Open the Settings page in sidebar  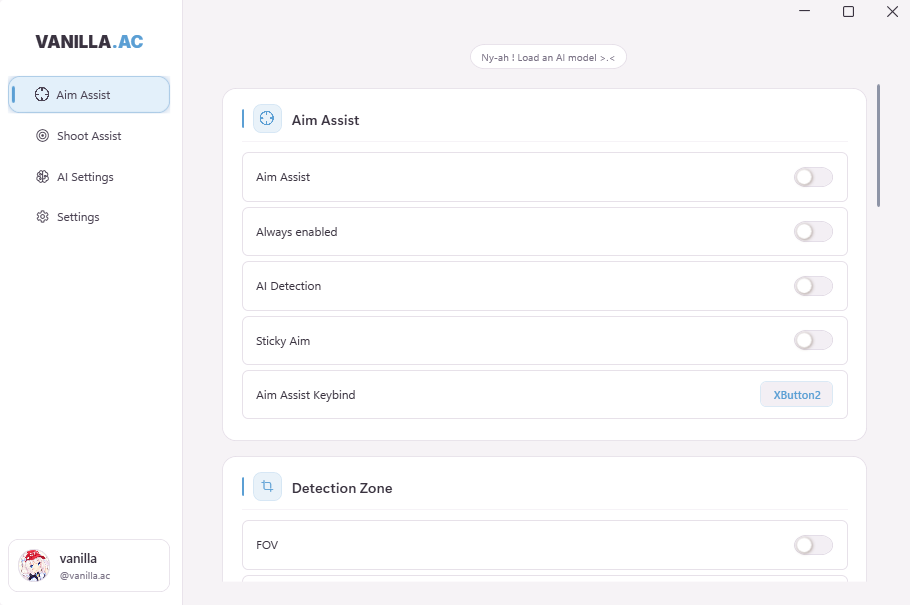[x=89, y=217]
